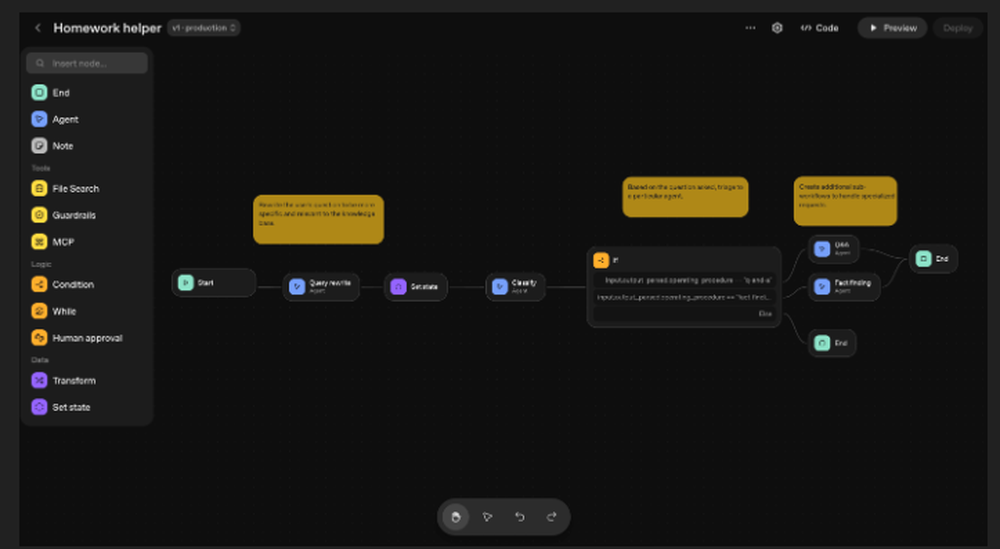Click the Else row in the If node
This screenshot has width=1000, height=549.
click(x=684, y=314)
